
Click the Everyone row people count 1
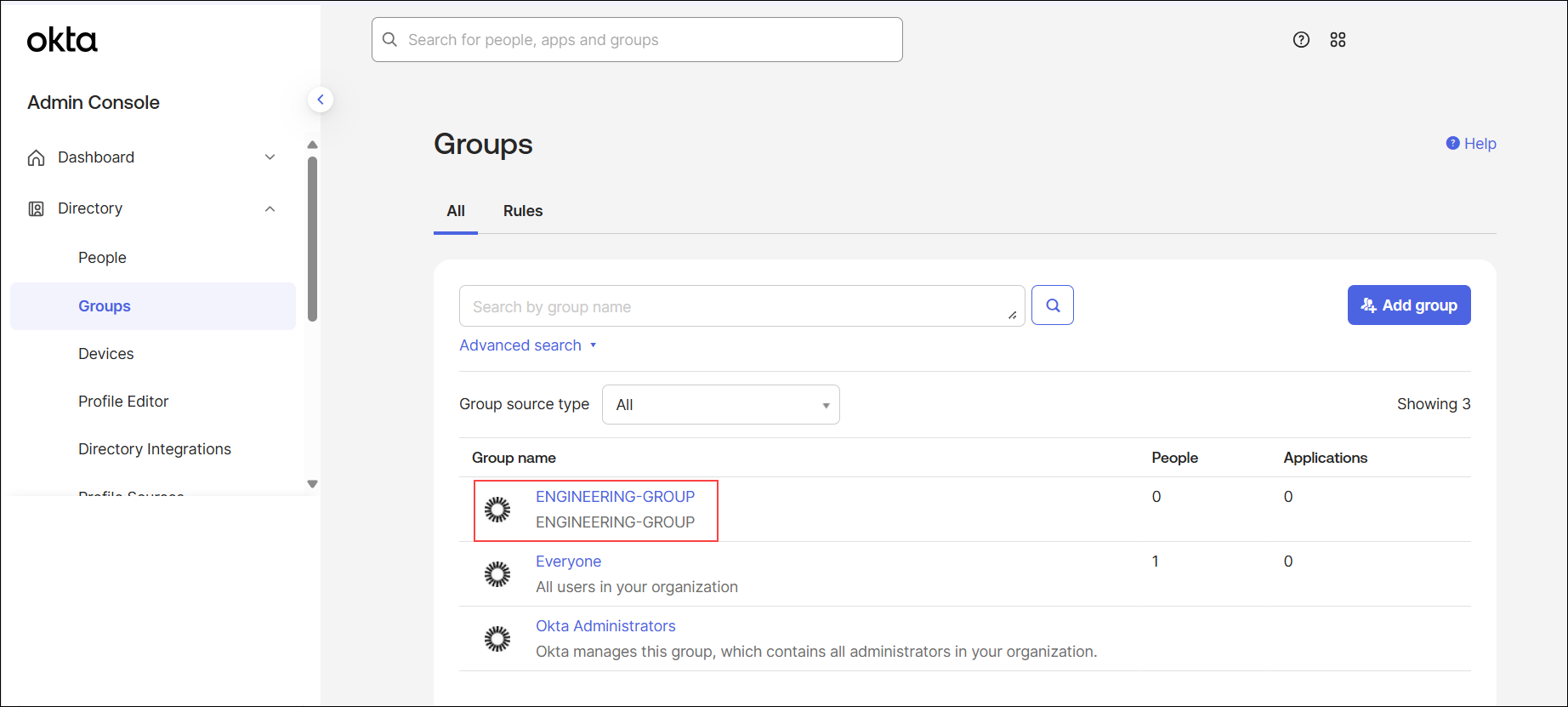tap(1155, 562)
